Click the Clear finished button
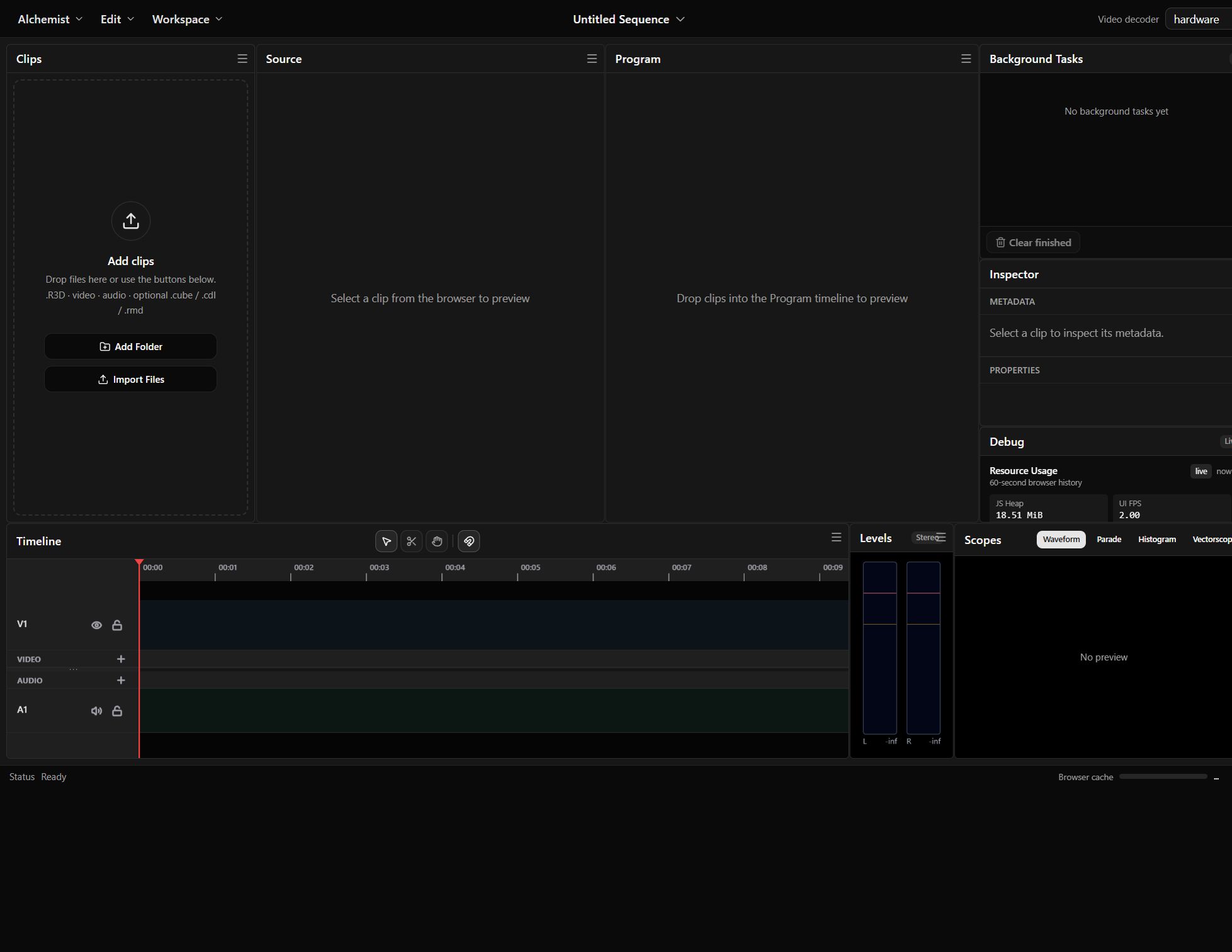This screenshot has height=952, width=1232. 1033,242
